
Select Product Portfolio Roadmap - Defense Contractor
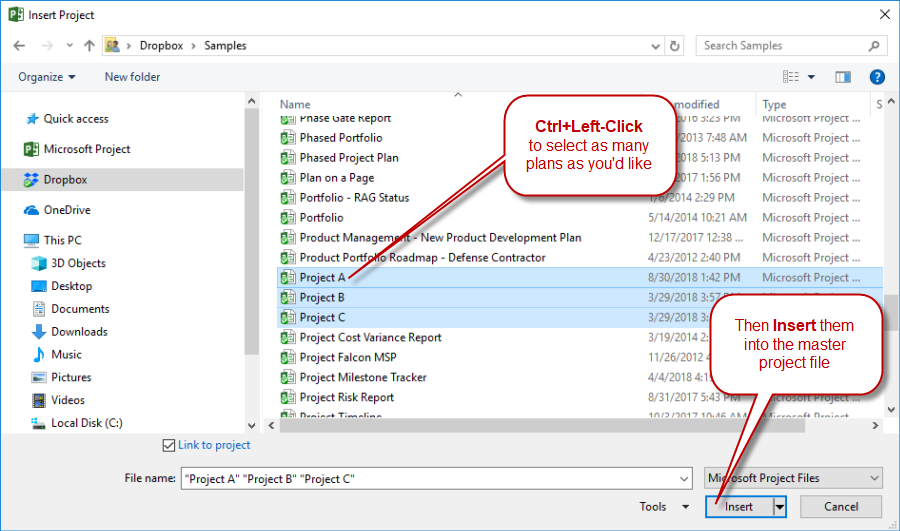pyautogui.click(x=422, y=258)
